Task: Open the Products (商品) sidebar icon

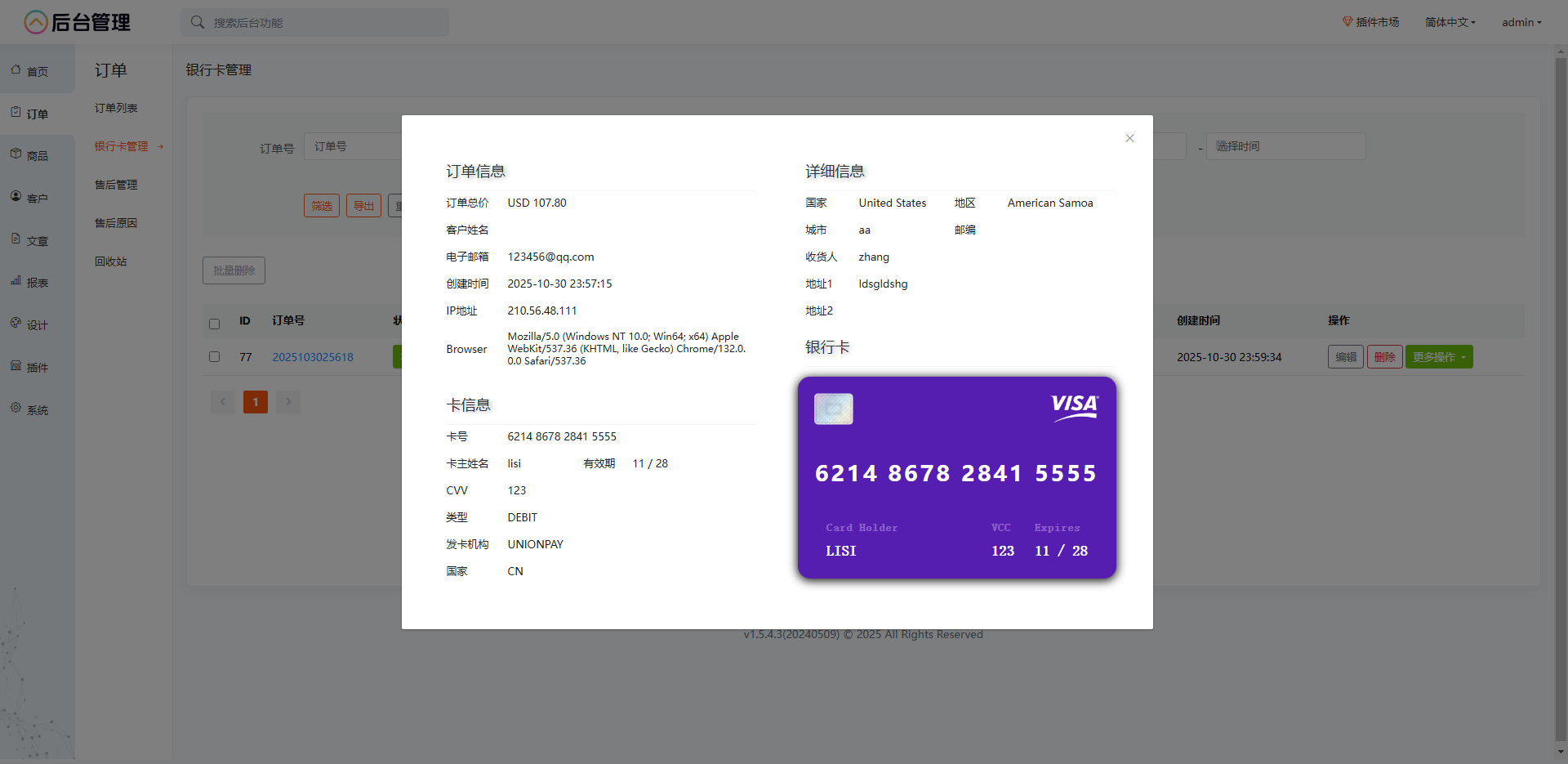Action: pos(16,154)
